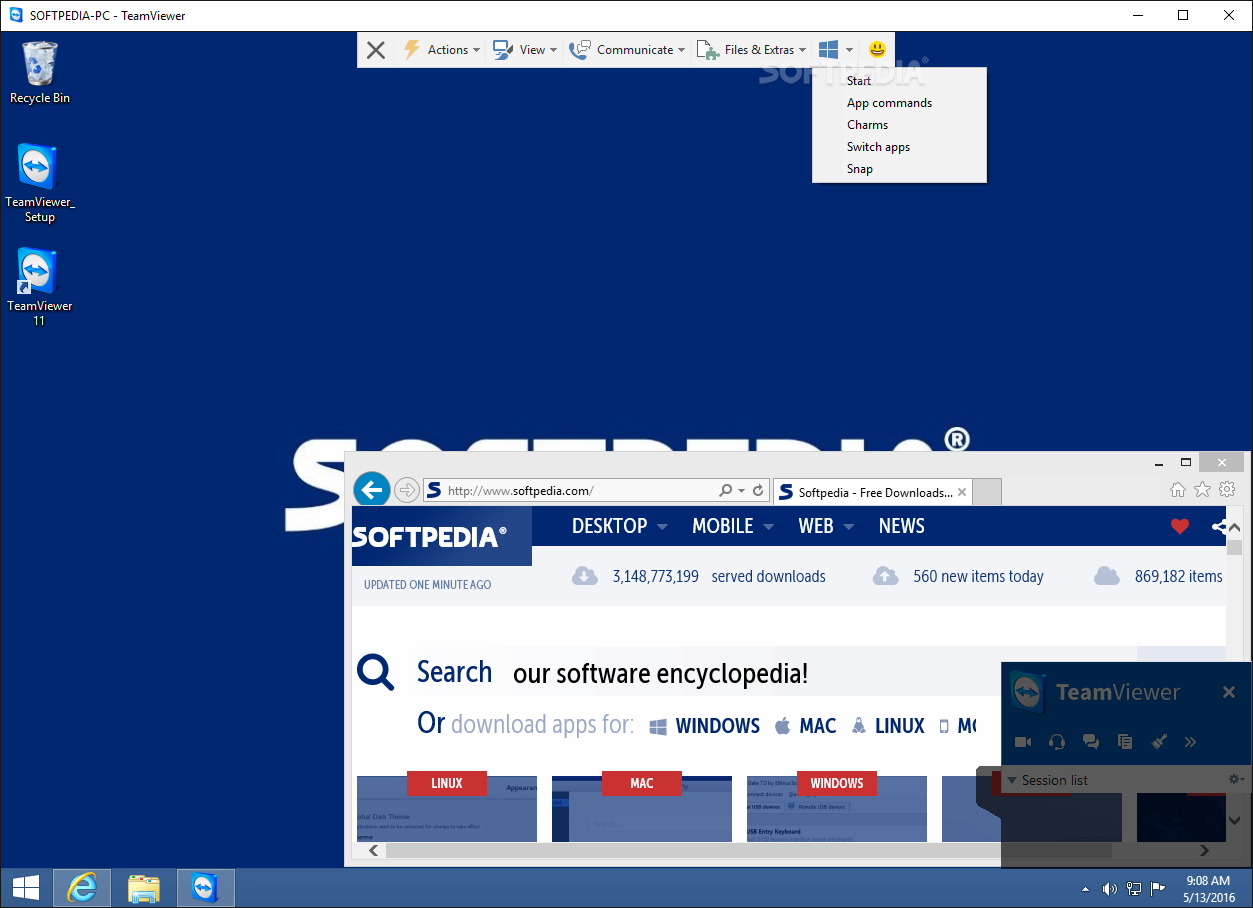The width and height of the screenshot is (1253, 908).
Task: Open Internet Explorer from the taskbar
Action: [81, 888]
